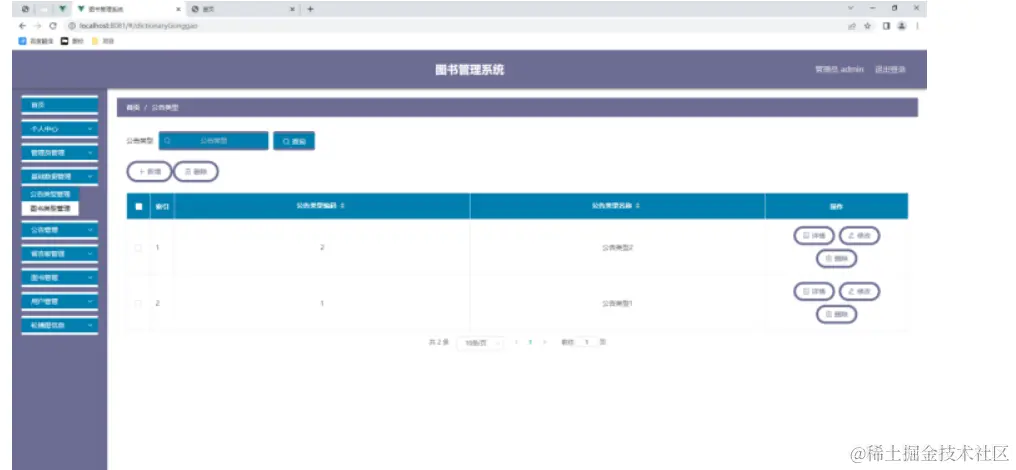The width and height of the screenshot is (1016, 470).
Task: Open a new browser tab with plus icon
Action: [310, 9]
